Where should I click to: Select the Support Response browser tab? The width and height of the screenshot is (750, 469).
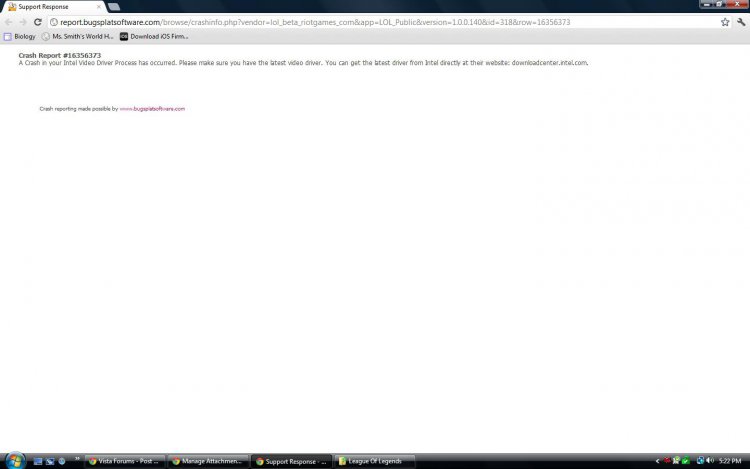[x=53, y=7]
